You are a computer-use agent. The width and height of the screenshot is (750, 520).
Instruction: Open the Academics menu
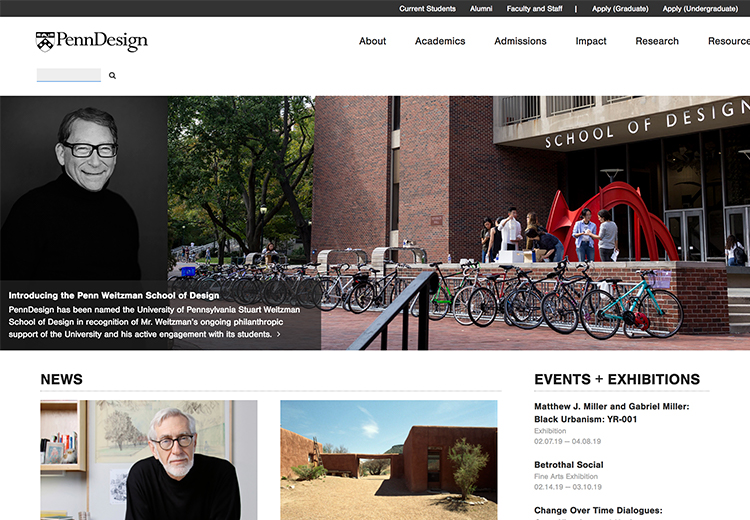[440, 41]
